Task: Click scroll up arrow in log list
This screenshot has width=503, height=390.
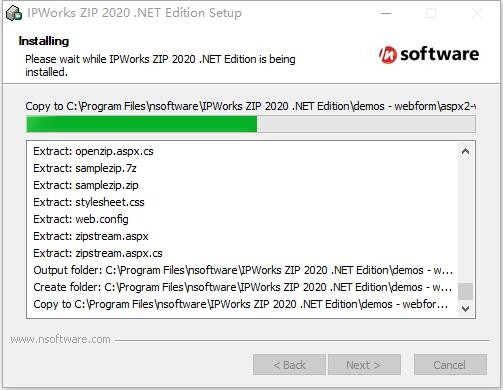Action: click(465, 152)
